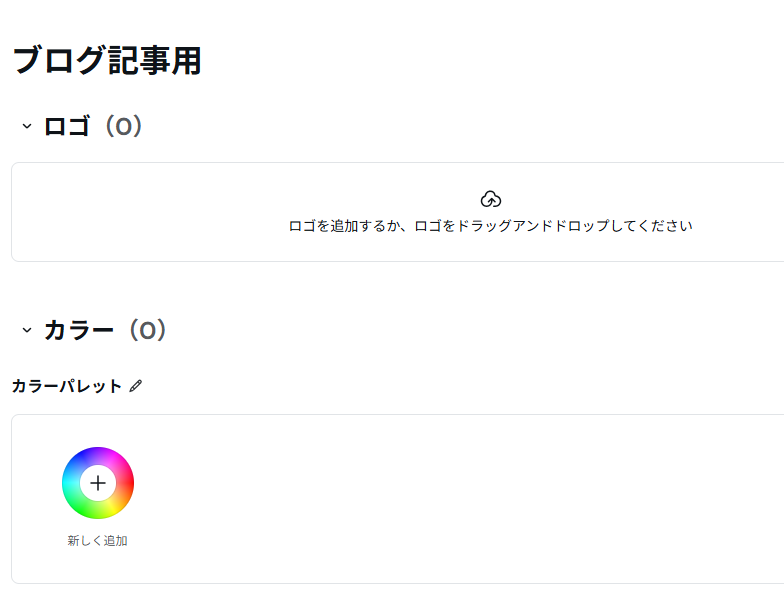
Task: Click the (0) count next to ロゴ
Action: pyautogui.click(x=123, y=127)
